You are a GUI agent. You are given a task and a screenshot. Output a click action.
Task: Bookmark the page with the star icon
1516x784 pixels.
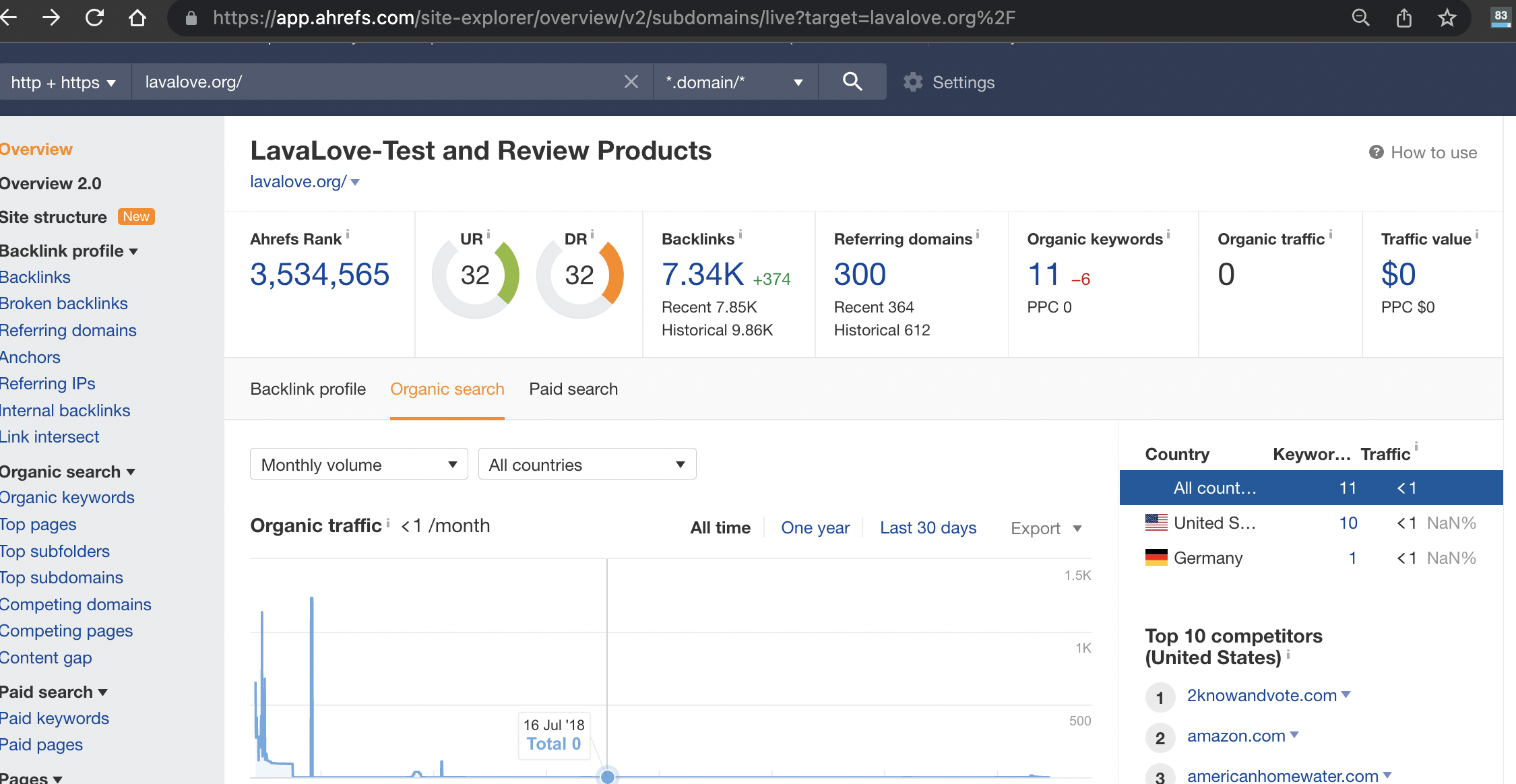pos(1447,18)
